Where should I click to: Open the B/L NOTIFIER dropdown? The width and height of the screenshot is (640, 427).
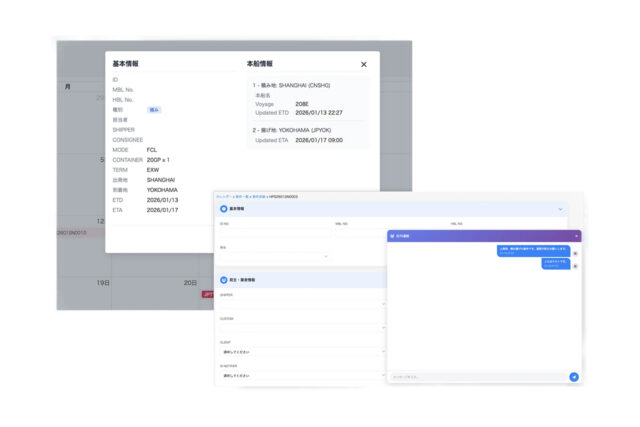(x=300, y=375)
